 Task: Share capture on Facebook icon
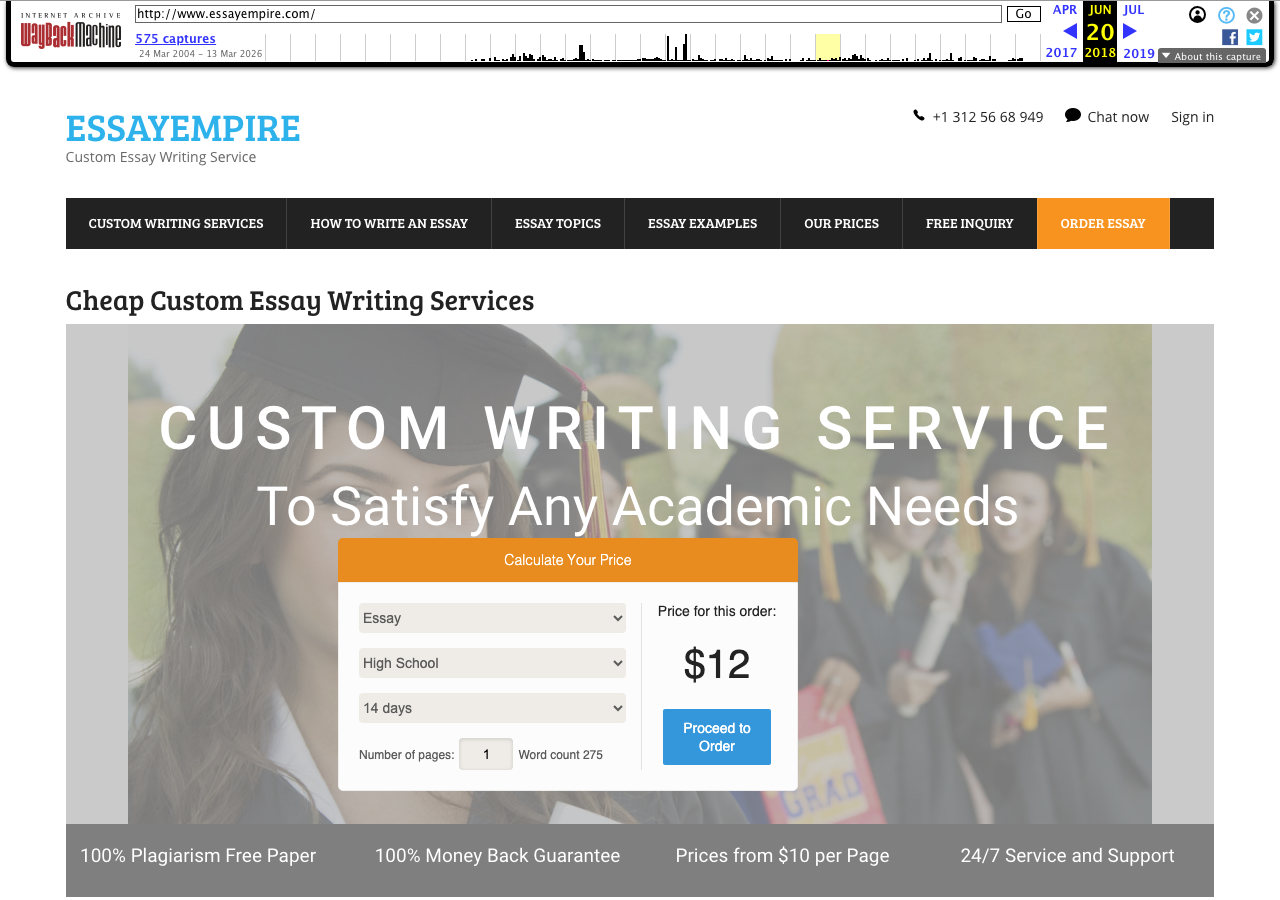[x=1230, y=37]
